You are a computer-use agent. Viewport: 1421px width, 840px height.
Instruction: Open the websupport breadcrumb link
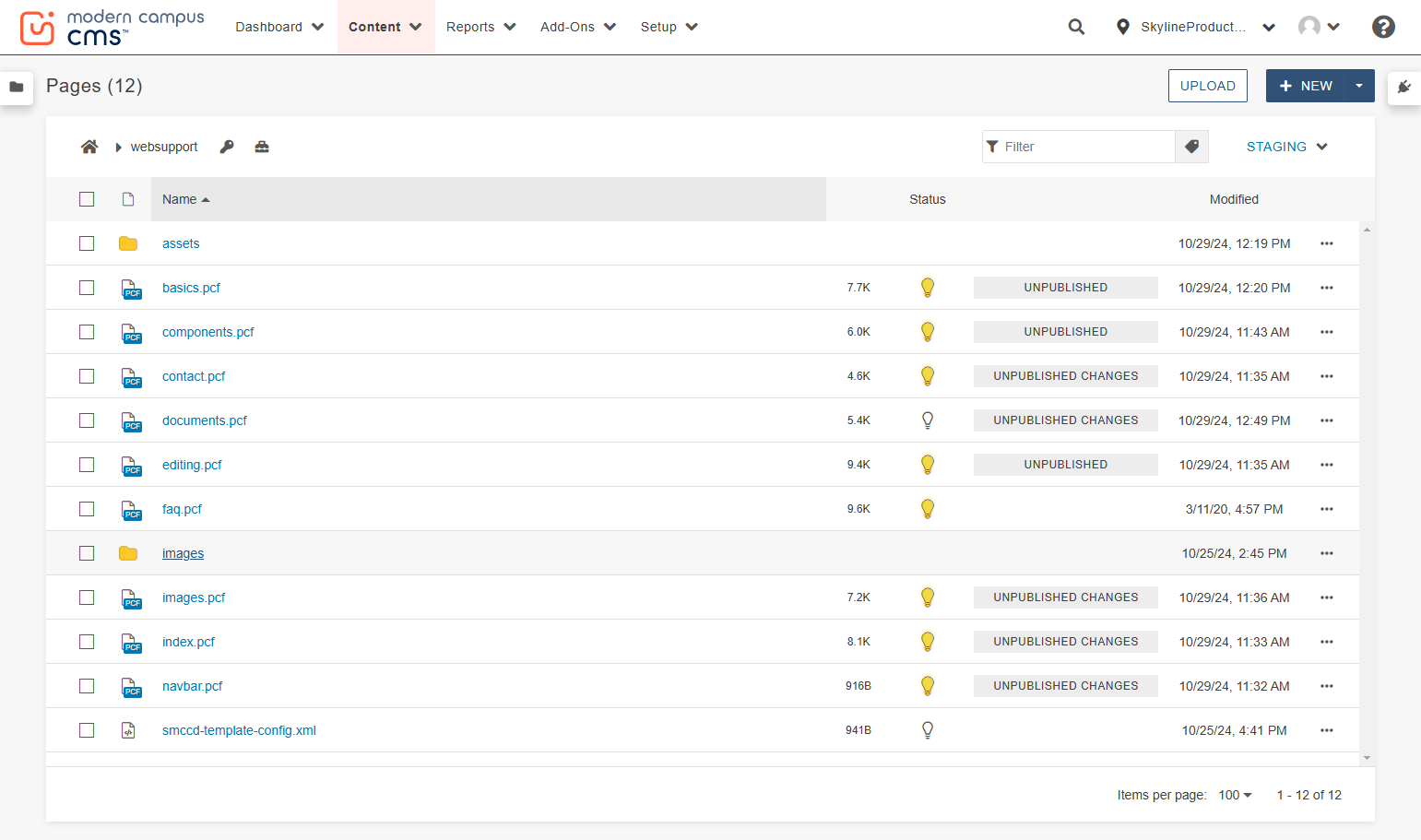164,147
